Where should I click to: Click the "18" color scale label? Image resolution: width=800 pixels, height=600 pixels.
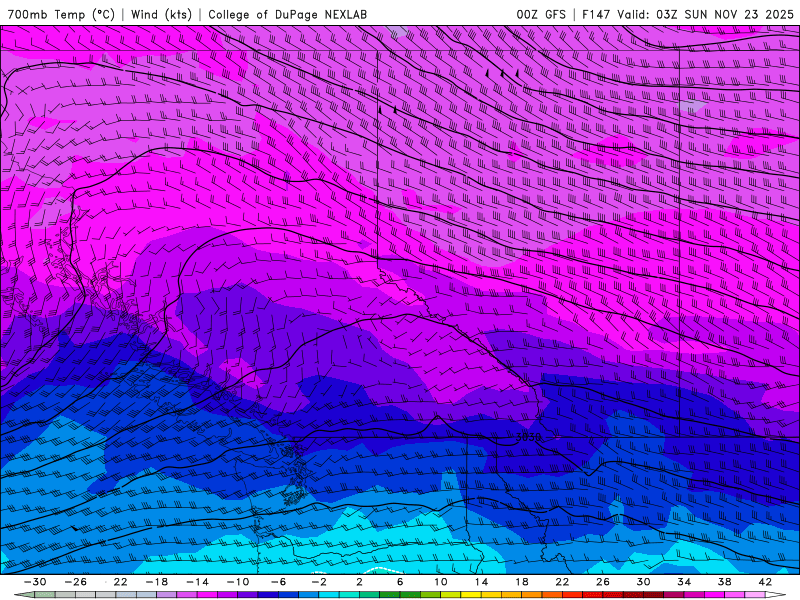(522, 582)
